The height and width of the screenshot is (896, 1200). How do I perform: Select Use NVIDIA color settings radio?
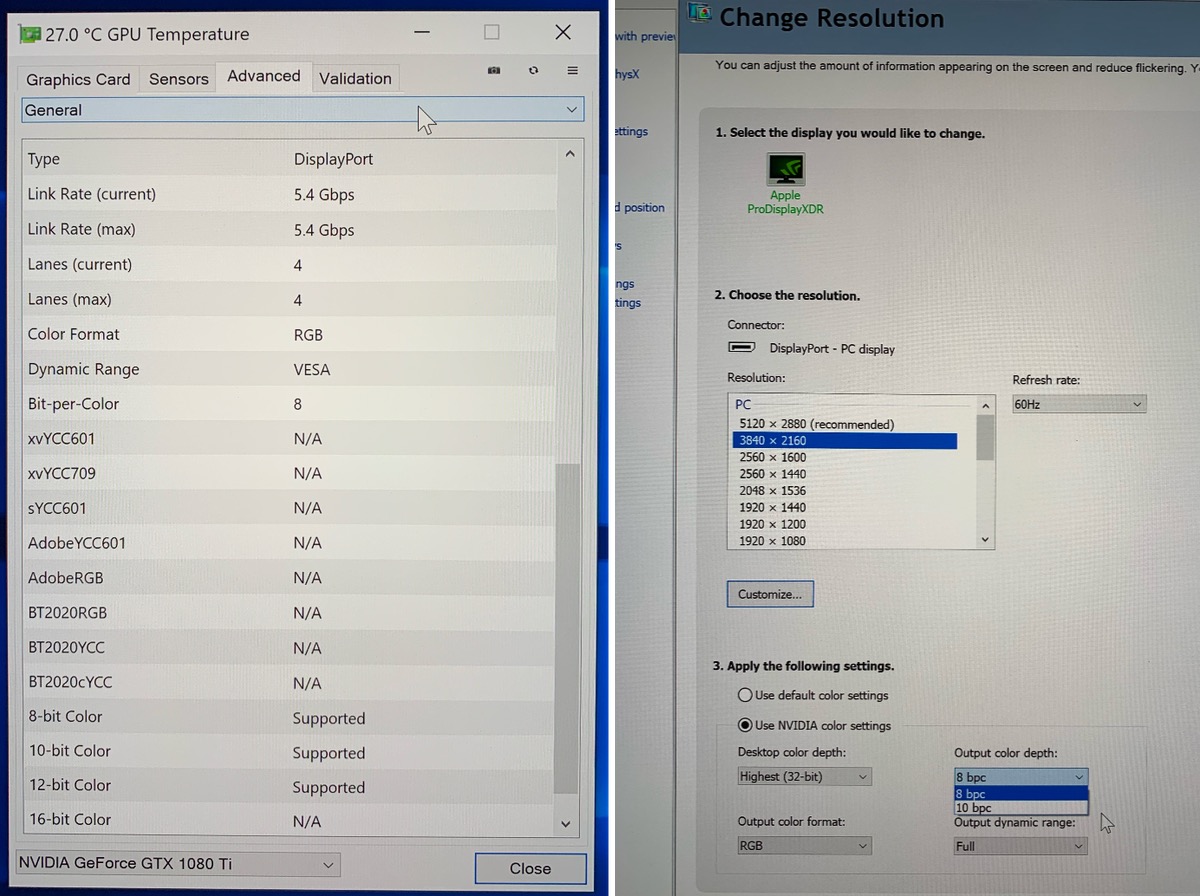pyautogui.click(x=745, y=726)
